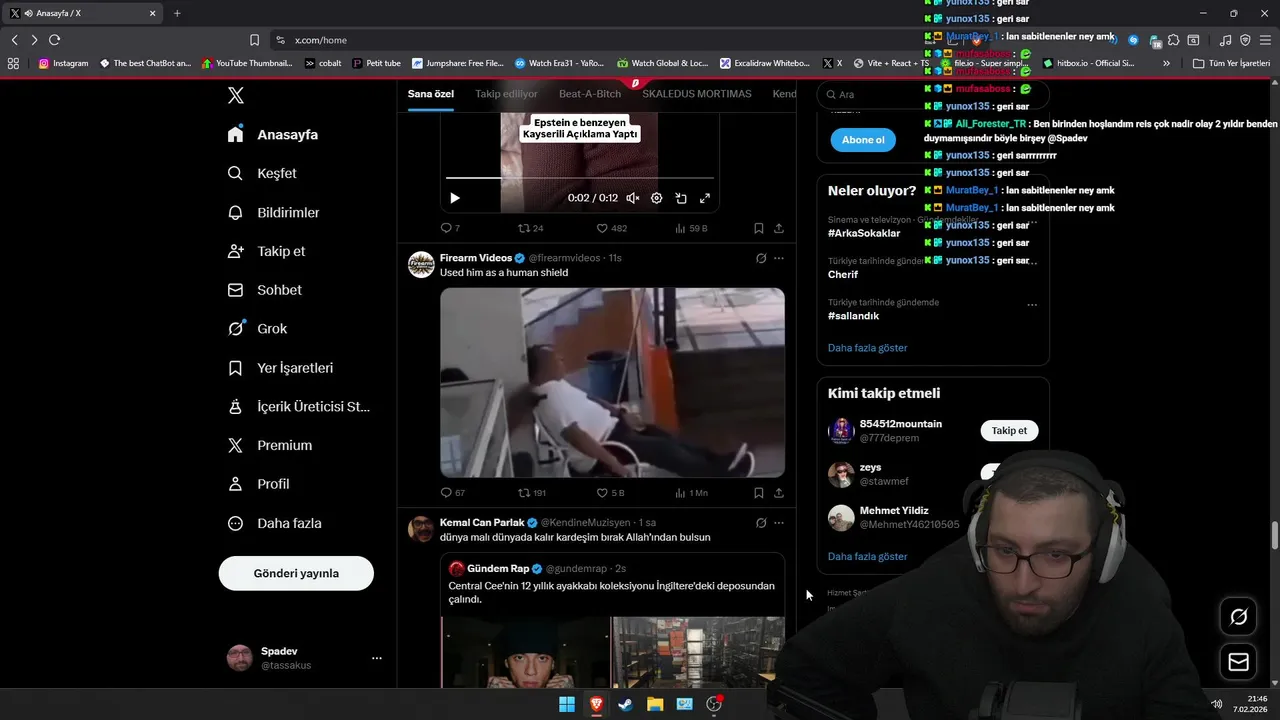Click Daha fazla göster under Neler oluyor
Viewport: 1280px width, 720px height.
(x=868, y=348)
